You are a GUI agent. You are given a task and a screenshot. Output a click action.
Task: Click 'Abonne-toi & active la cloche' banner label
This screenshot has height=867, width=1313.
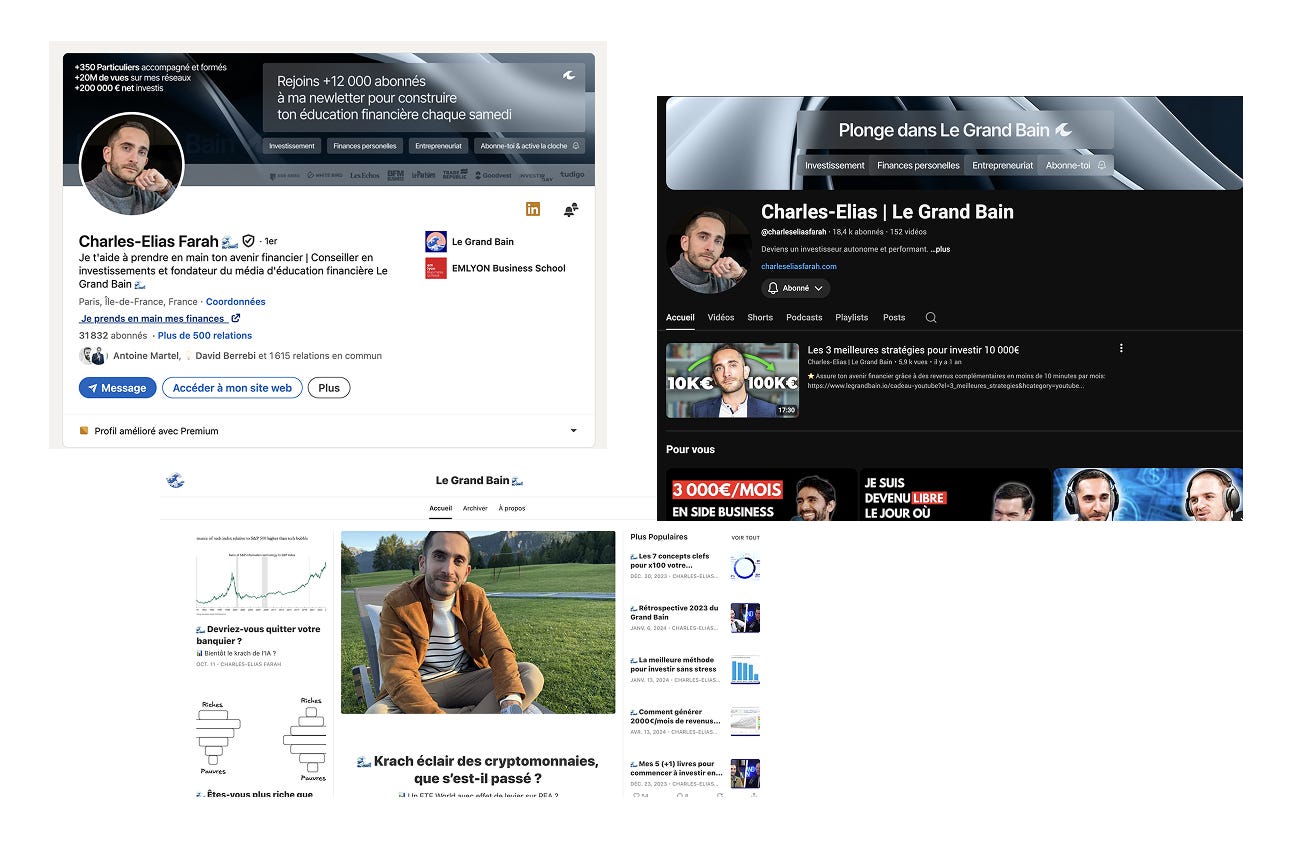point(531,146)
